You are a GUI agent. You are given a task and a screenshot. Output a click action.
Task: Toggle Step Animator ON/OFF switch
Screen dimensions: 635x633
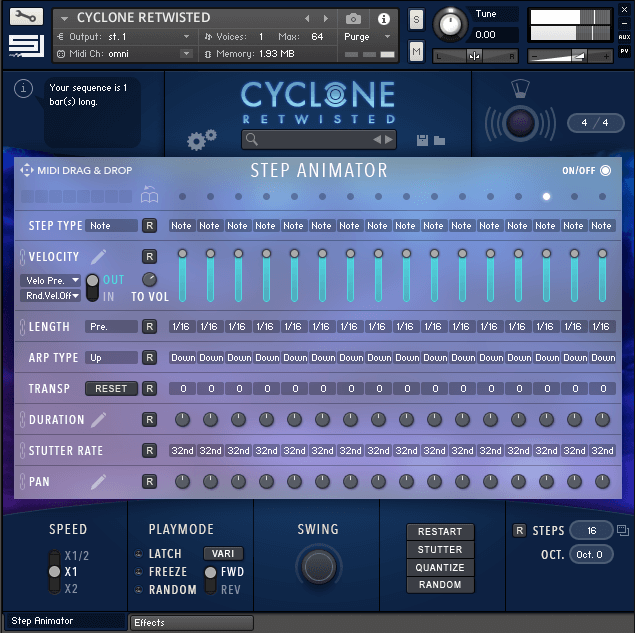coord(605,171)
